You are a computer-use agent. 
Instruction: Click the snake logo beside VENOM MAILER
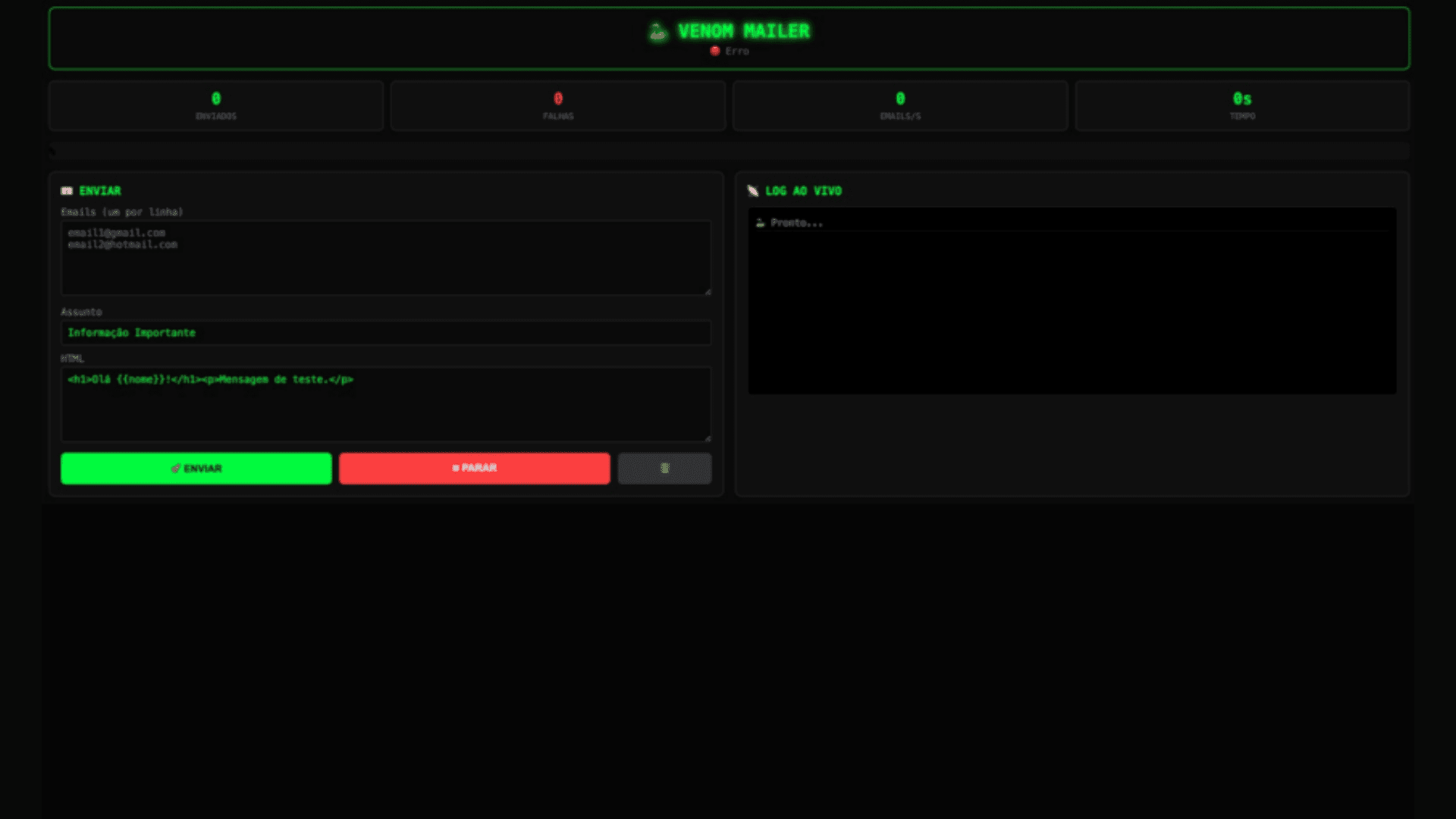pos(657,32)
